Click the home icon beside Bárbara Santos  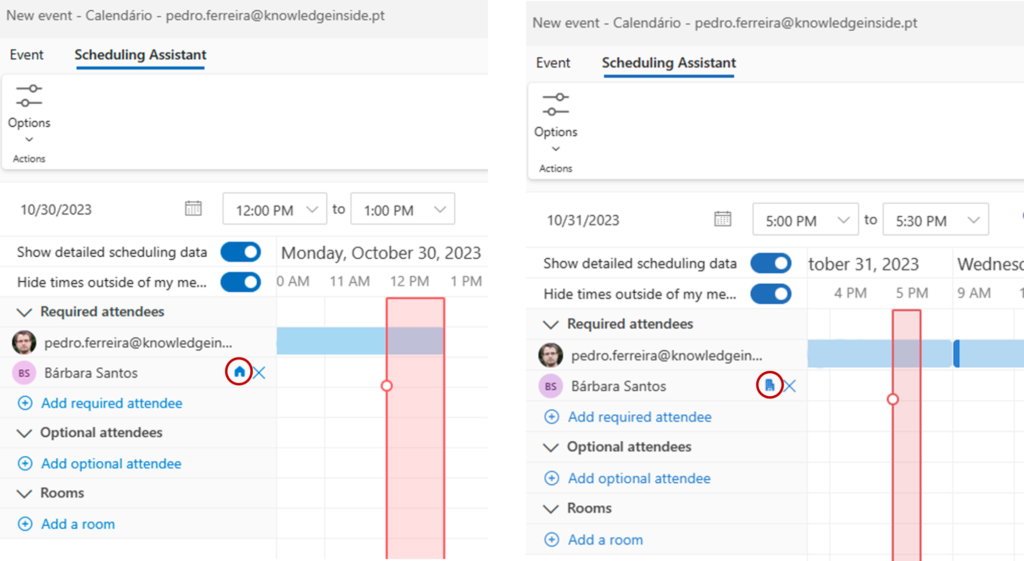pos(238,372)
